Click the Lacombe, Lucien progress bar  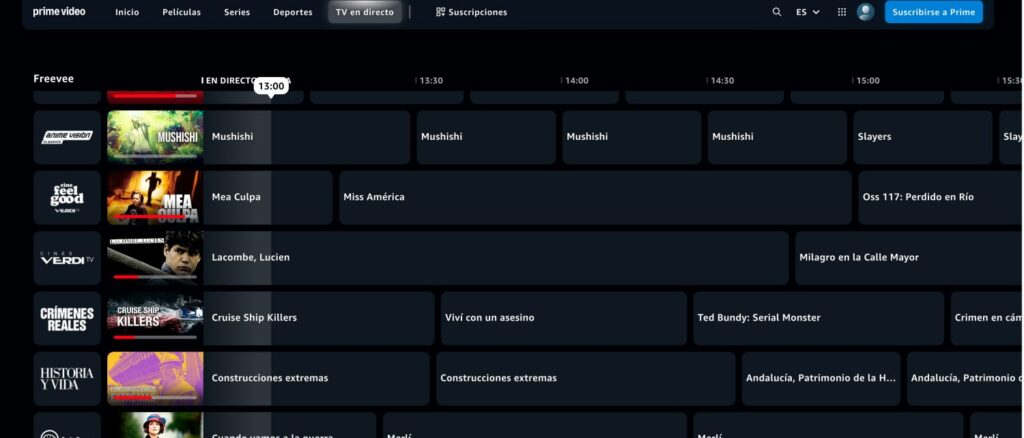point(155,277)
